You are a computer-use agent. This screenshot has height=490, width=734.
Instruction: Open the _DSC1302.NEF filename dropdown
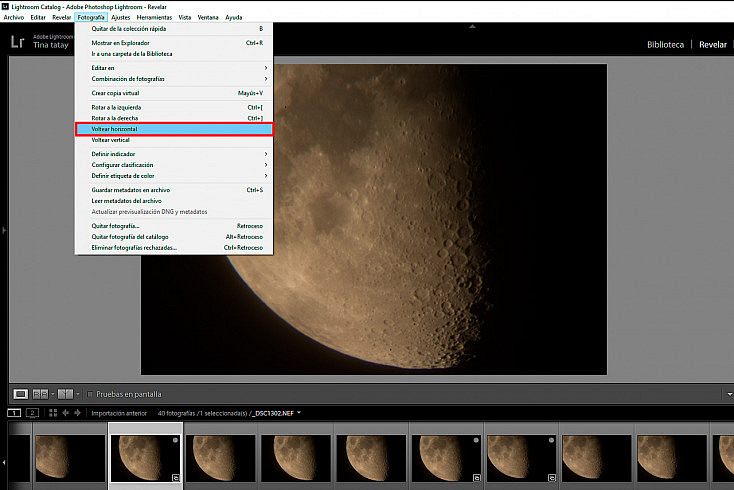299,413
